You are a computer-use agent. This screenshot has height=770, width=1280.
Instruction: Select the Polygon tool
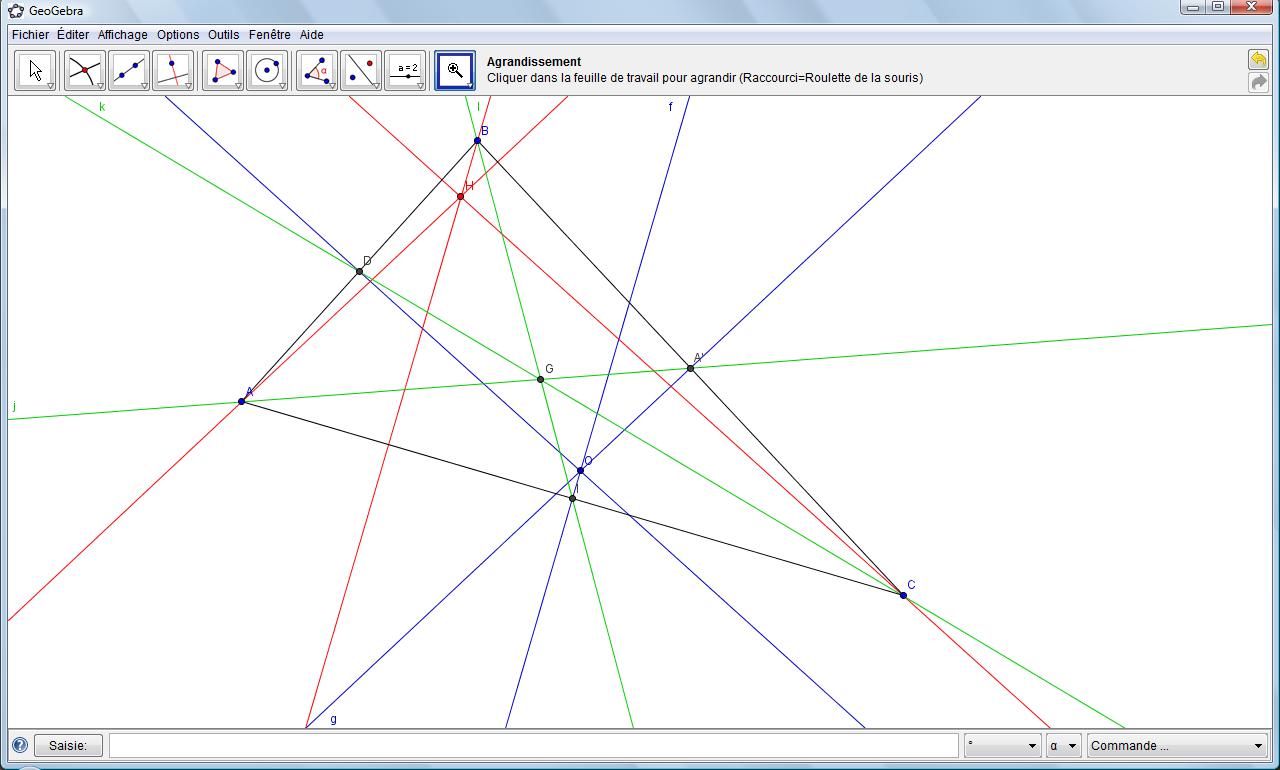pyautogui.click(x=224, y=71)
